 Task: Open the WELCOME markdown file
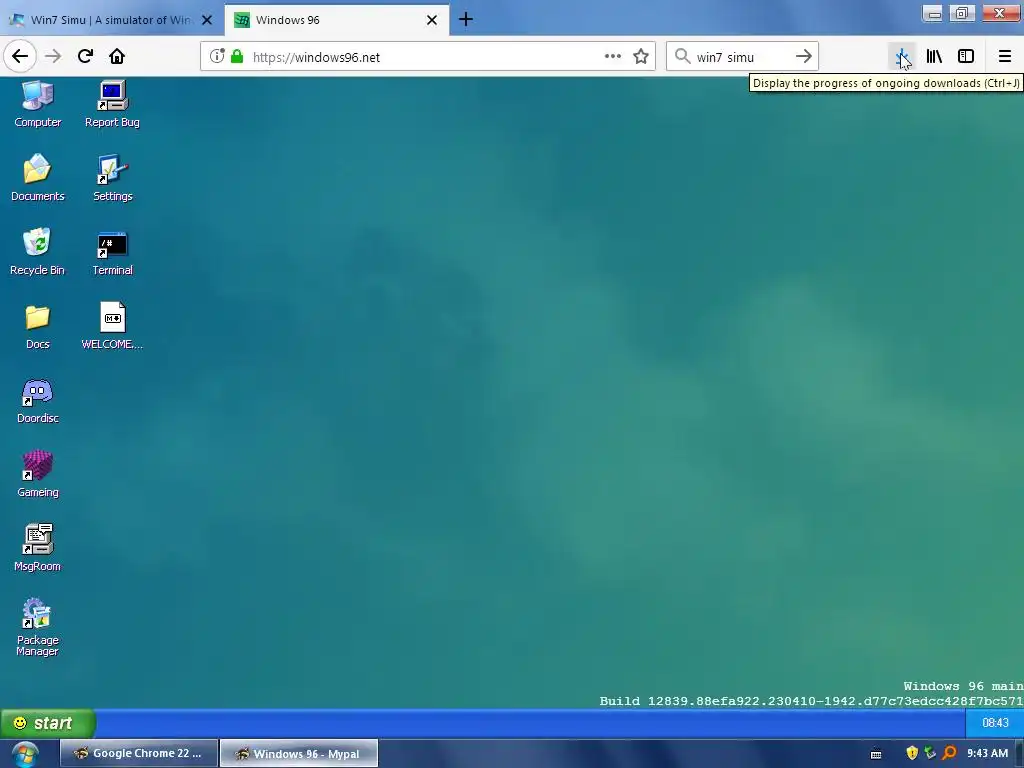112,326
